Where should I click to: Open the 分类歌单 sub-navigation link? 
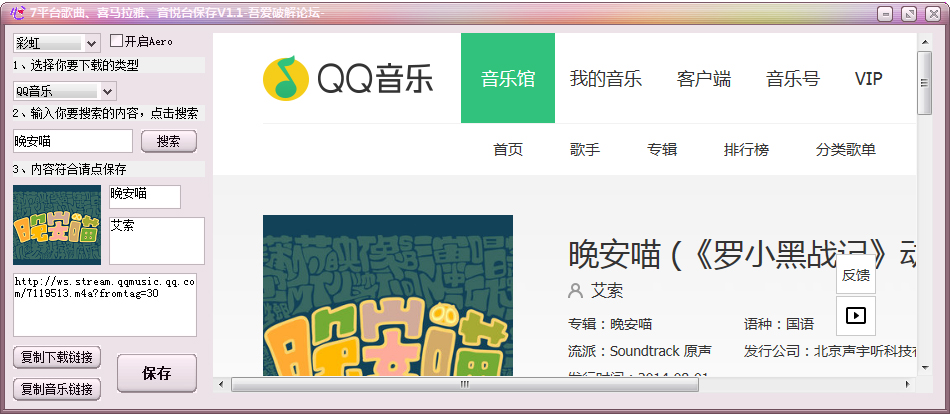[845, 150]
